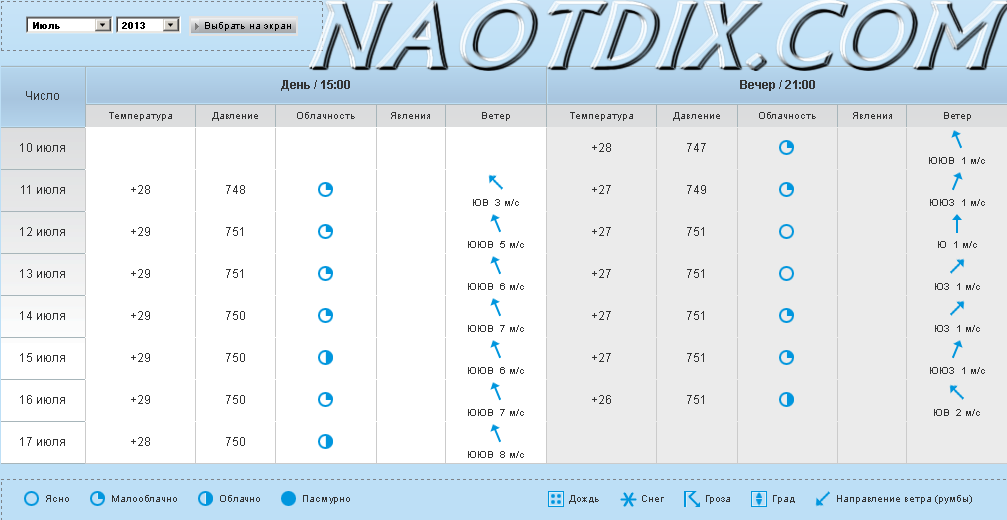Viewport: 1007px width, 520px height.
Task: Click the Дождь rain legend icon
Action: [x=556, y=499]
